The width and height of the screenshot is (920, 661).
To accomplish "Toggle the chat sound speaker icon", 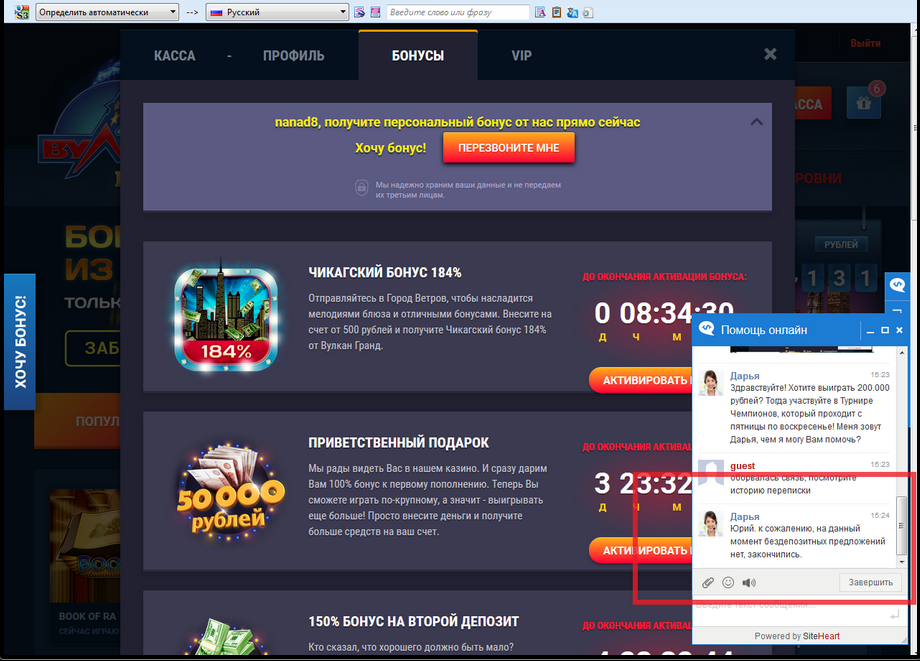I will 749,582.
